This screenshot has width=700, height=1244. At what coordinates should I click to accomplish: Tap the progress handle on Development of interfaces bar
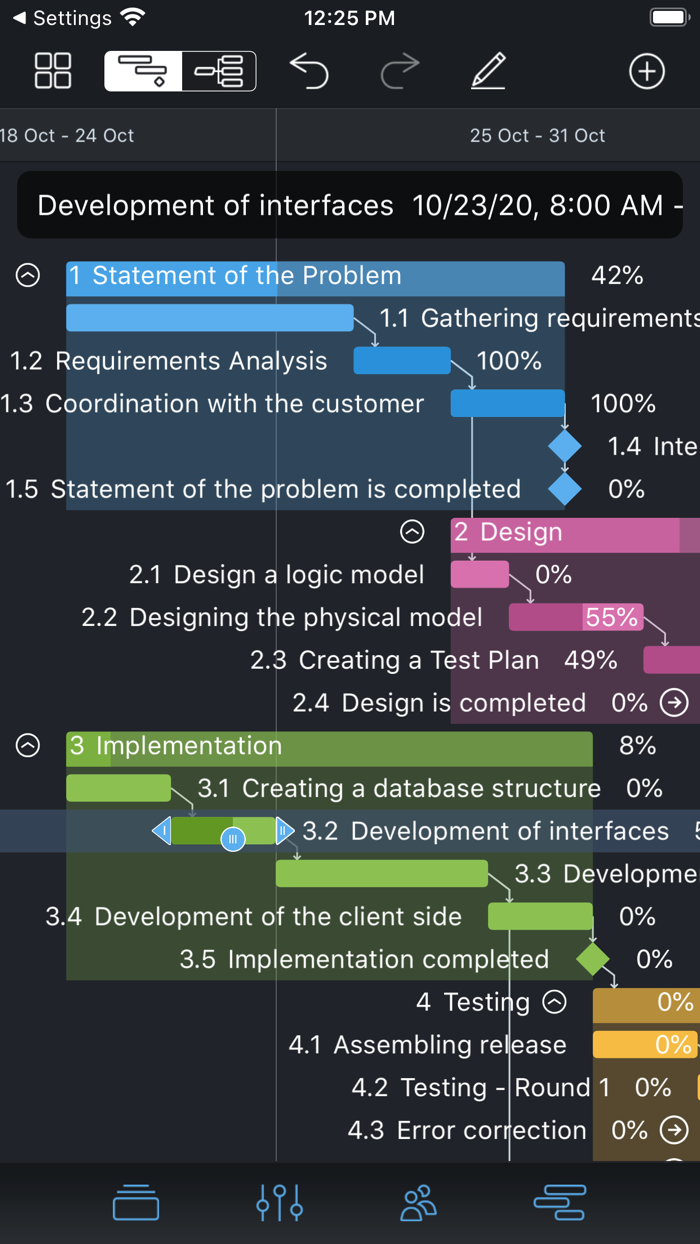(x=233, y=839)
